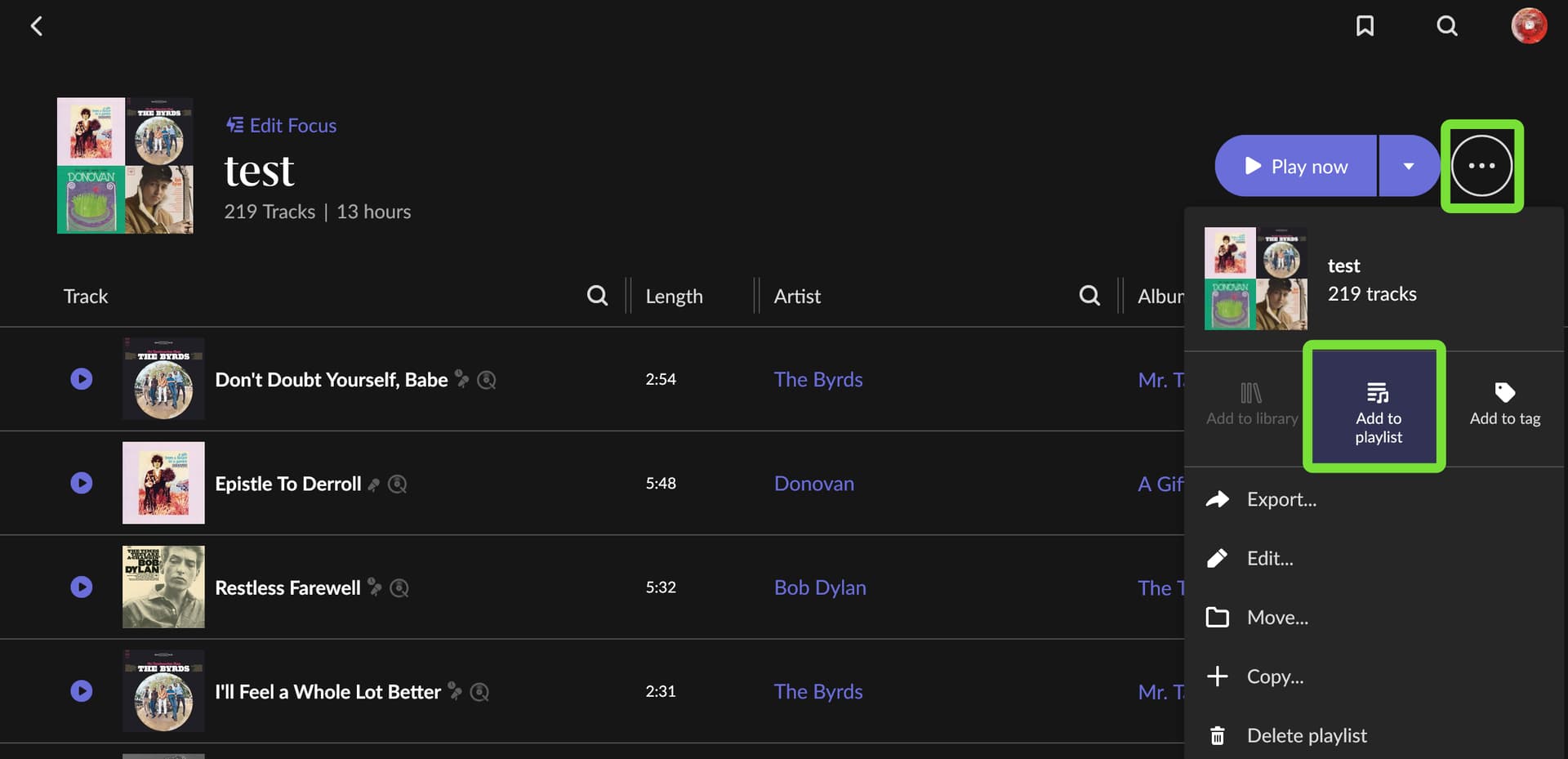Choose Delete playlist menu entry

(1307, 735)
